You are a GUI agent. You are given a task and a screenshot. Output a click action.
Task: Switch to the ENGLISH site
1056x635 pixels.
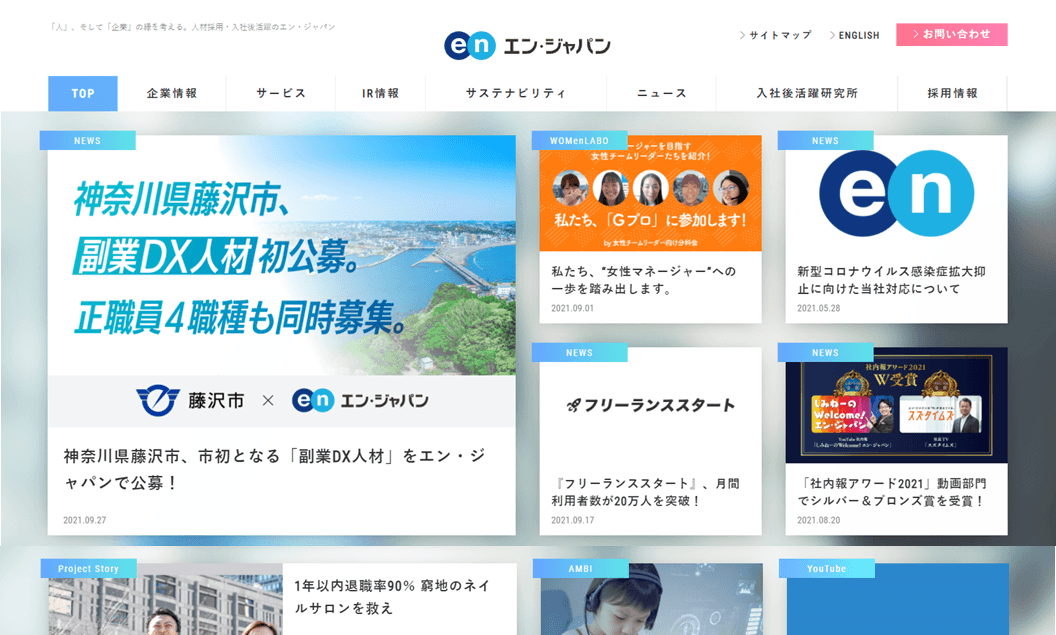(855, 35)
